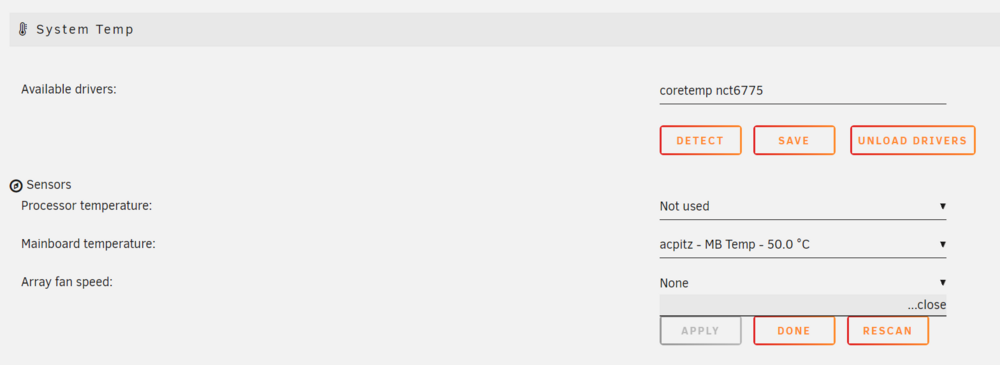Click the Array fan speed label
Screen dimensions: 1000x365
[x=67, y=281]
